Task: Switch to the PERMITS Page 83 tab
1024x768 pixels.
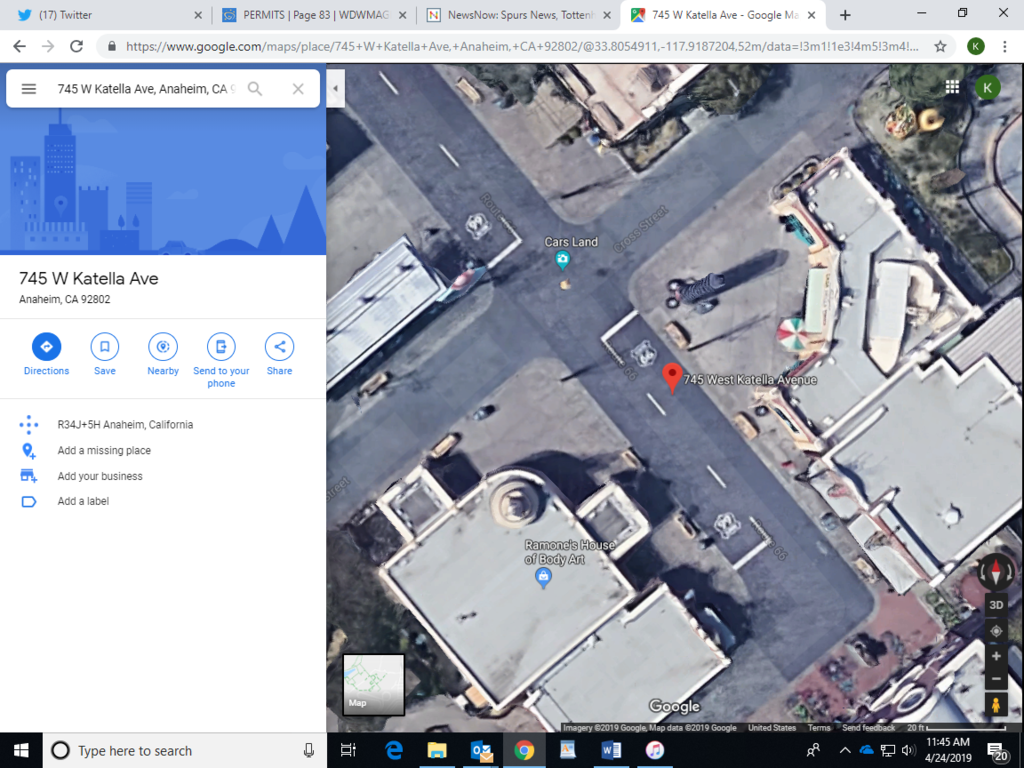Action: (x=313, y=15)
